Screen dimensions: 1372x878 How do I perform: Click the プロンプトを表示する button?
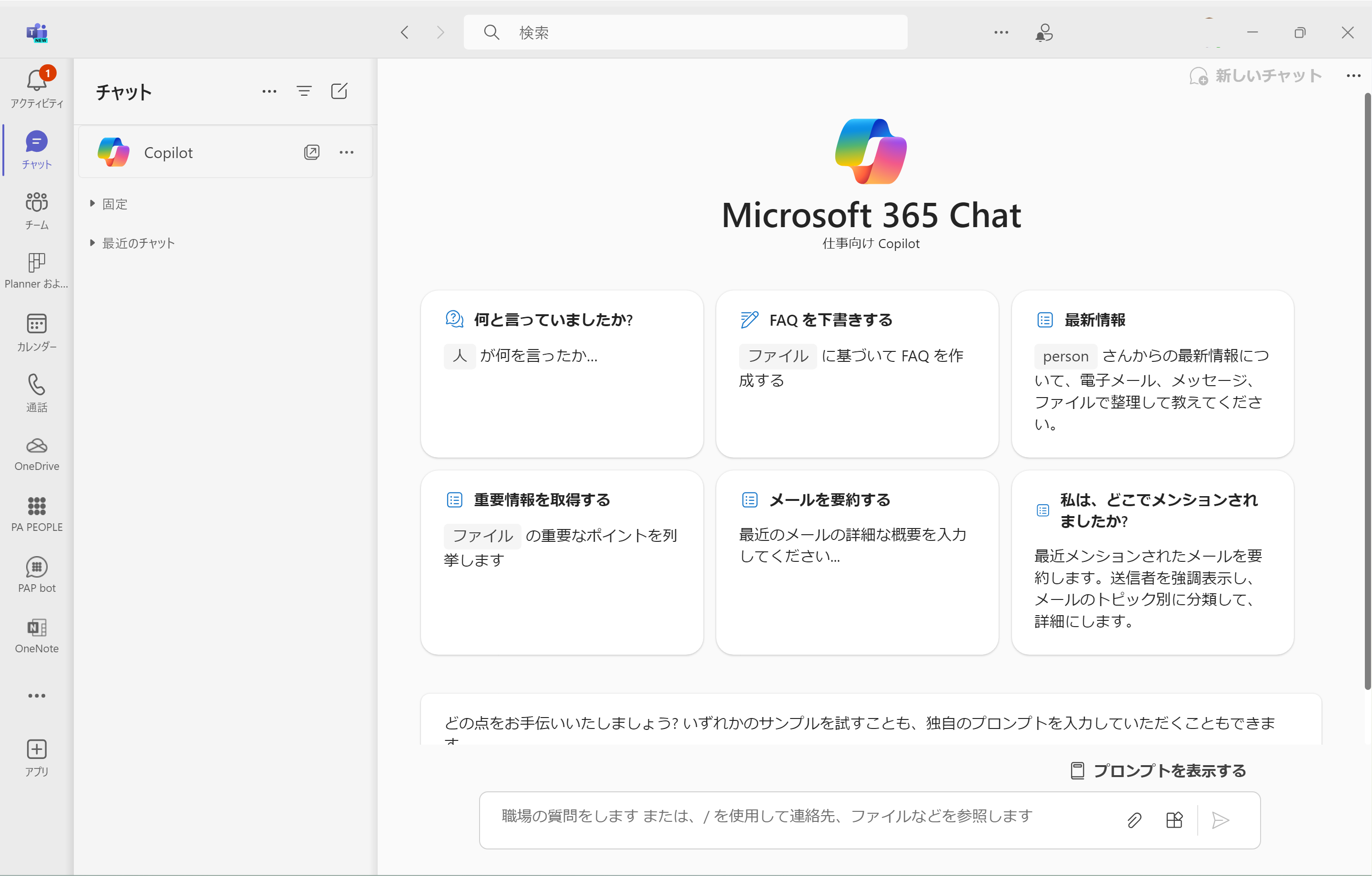point(1158,771)
